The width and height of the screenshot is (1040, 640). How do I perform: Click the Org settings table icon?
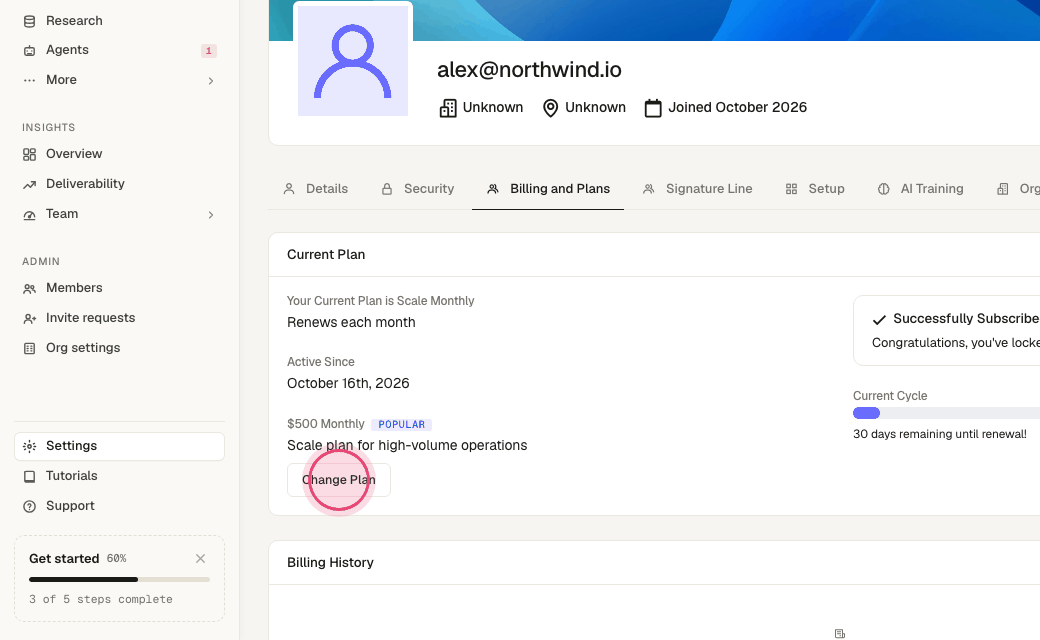pos(29,348)
